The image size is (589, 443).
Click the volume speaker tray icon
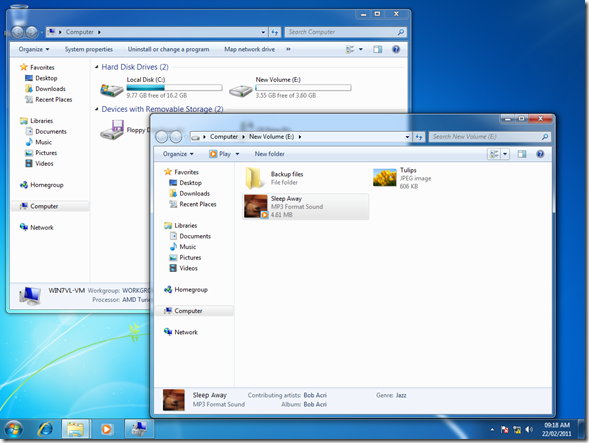529,429
